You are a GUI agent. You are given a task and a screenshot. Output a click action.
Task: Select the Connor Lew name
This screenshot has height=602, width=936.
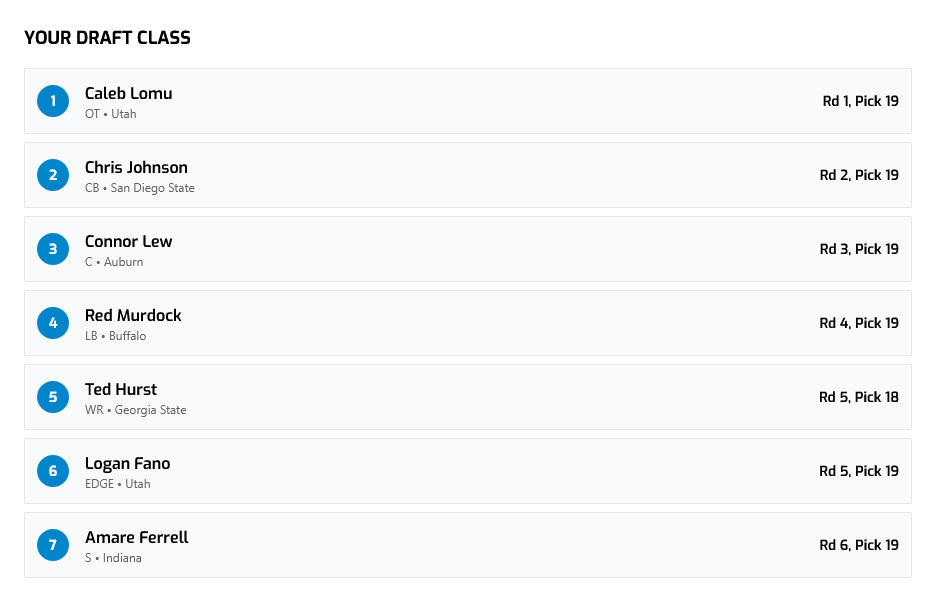coord(128,241)
